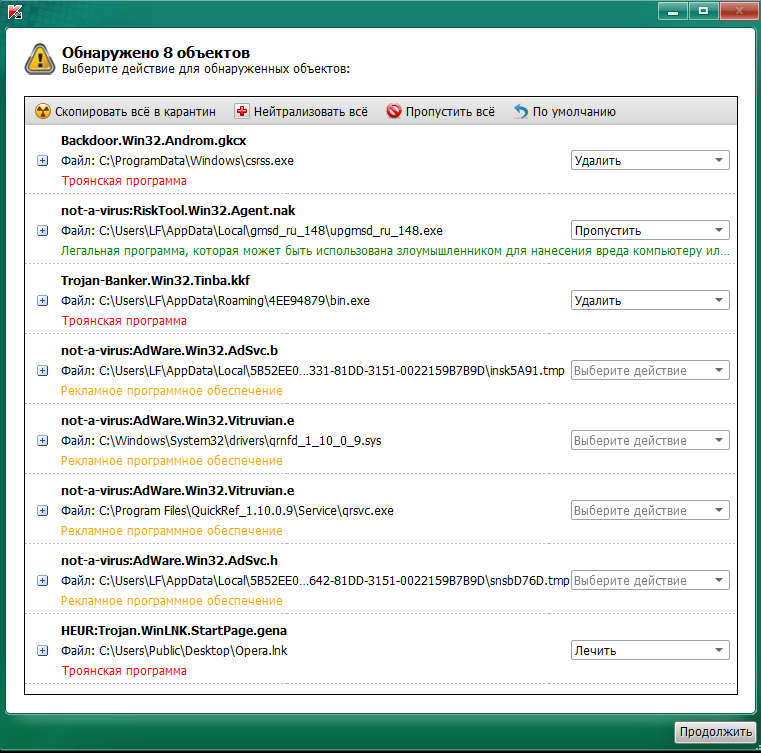This screenshot has width=761, height=753.
Task: Click the blue default undo arrow icon
Action: point(520,112)
